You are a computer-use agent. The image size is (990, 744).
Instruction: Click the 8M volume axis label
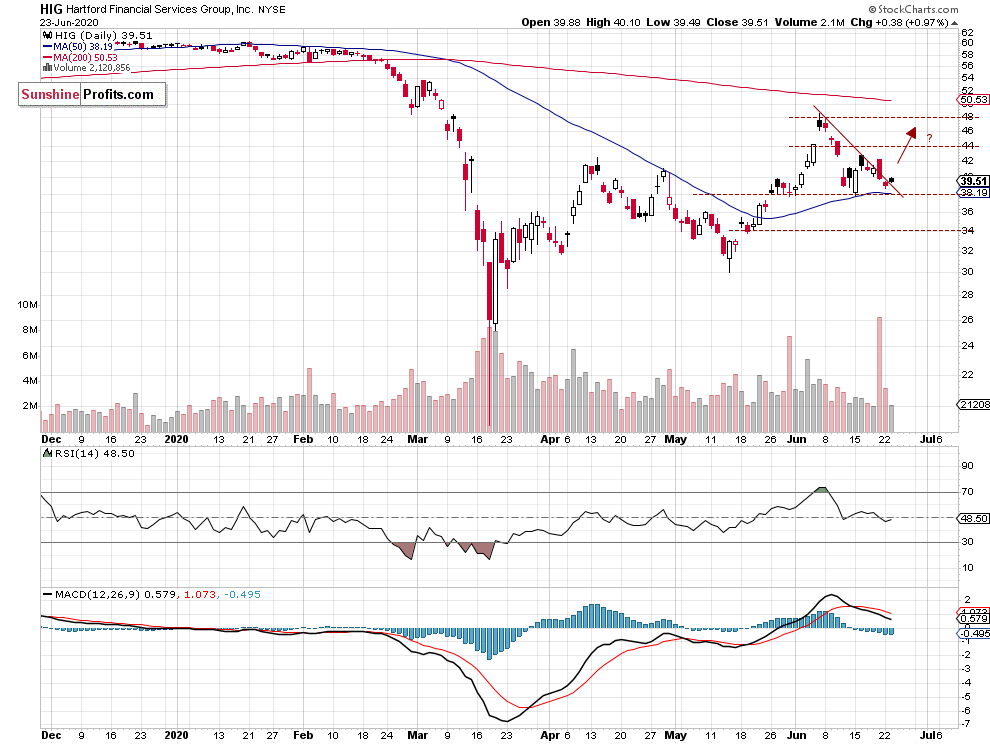click(x=30, y=330)
